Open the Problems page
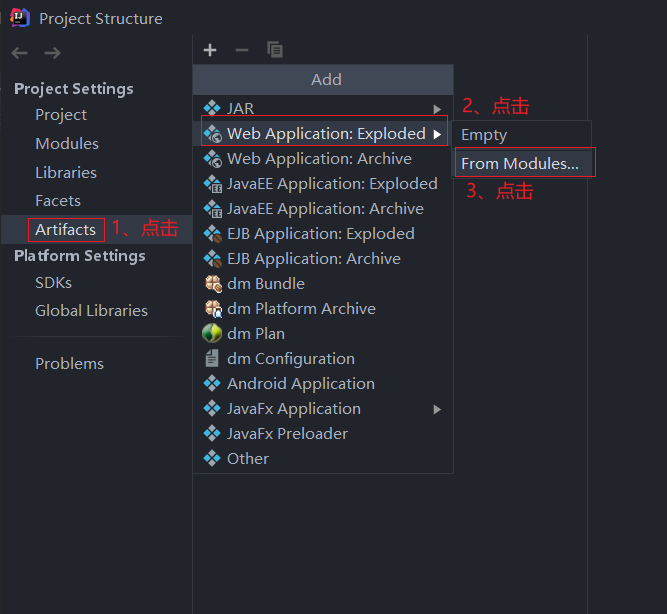 pos(69,364)
